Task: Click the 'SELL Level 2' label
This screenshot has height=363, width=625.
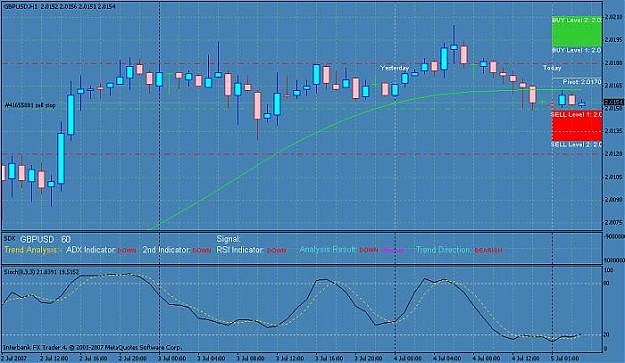Action: [x=576, y=144]
